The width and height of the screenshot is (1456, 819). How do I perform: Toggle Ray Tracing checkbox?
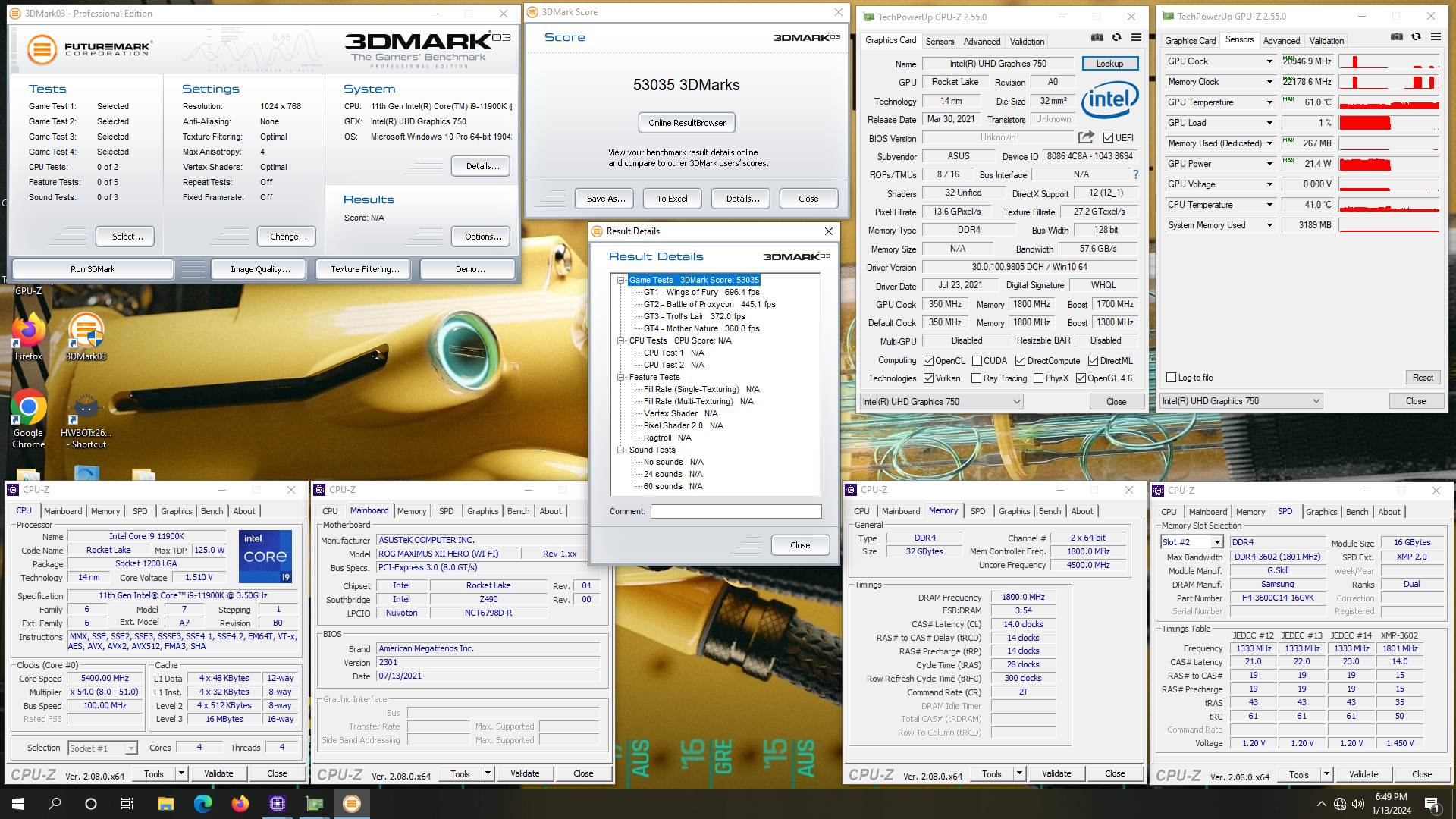coord(977,378)
